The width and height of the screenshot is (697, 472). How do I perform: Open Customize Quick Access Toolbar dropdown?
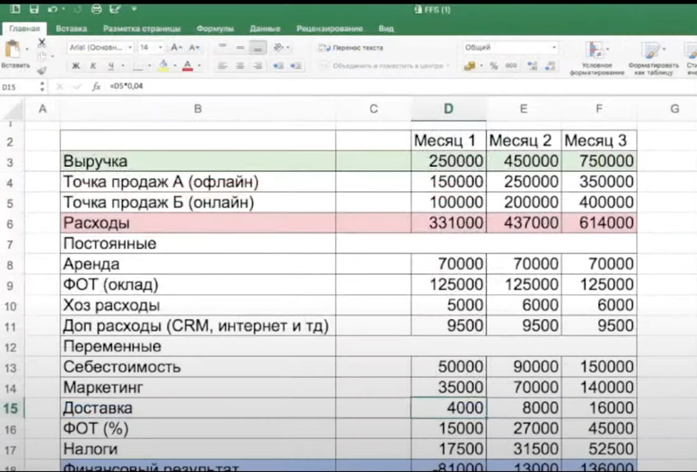pos(134,9)
